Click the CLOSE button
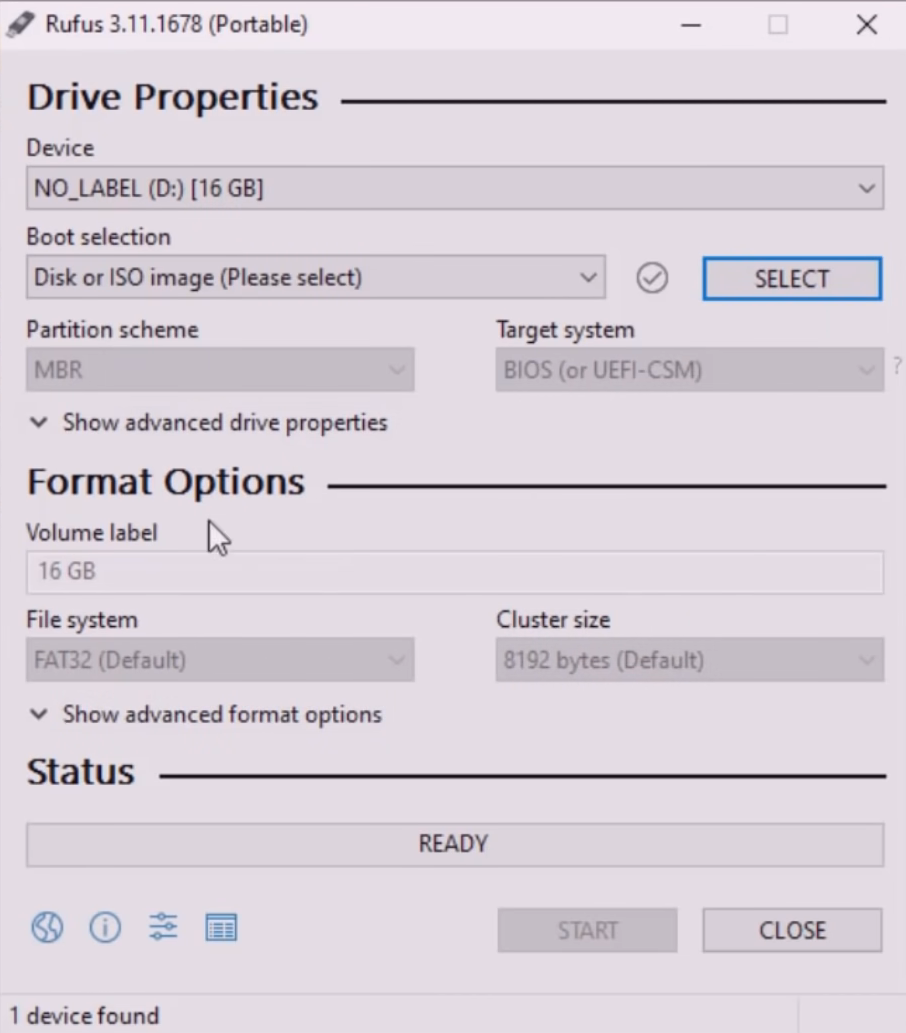 pyautogui.click(x=792, y=930)
